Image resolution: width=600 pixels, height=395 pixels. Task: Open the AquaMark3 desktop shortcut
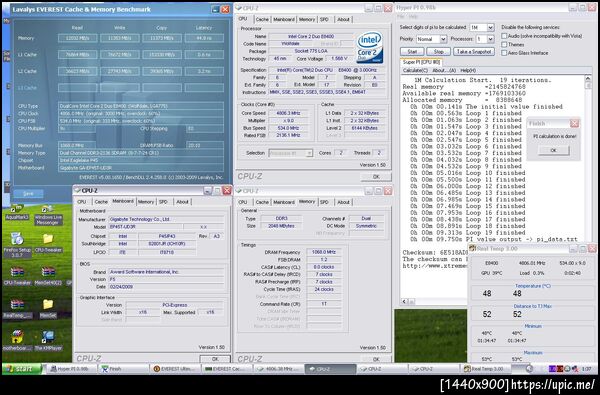17,212
